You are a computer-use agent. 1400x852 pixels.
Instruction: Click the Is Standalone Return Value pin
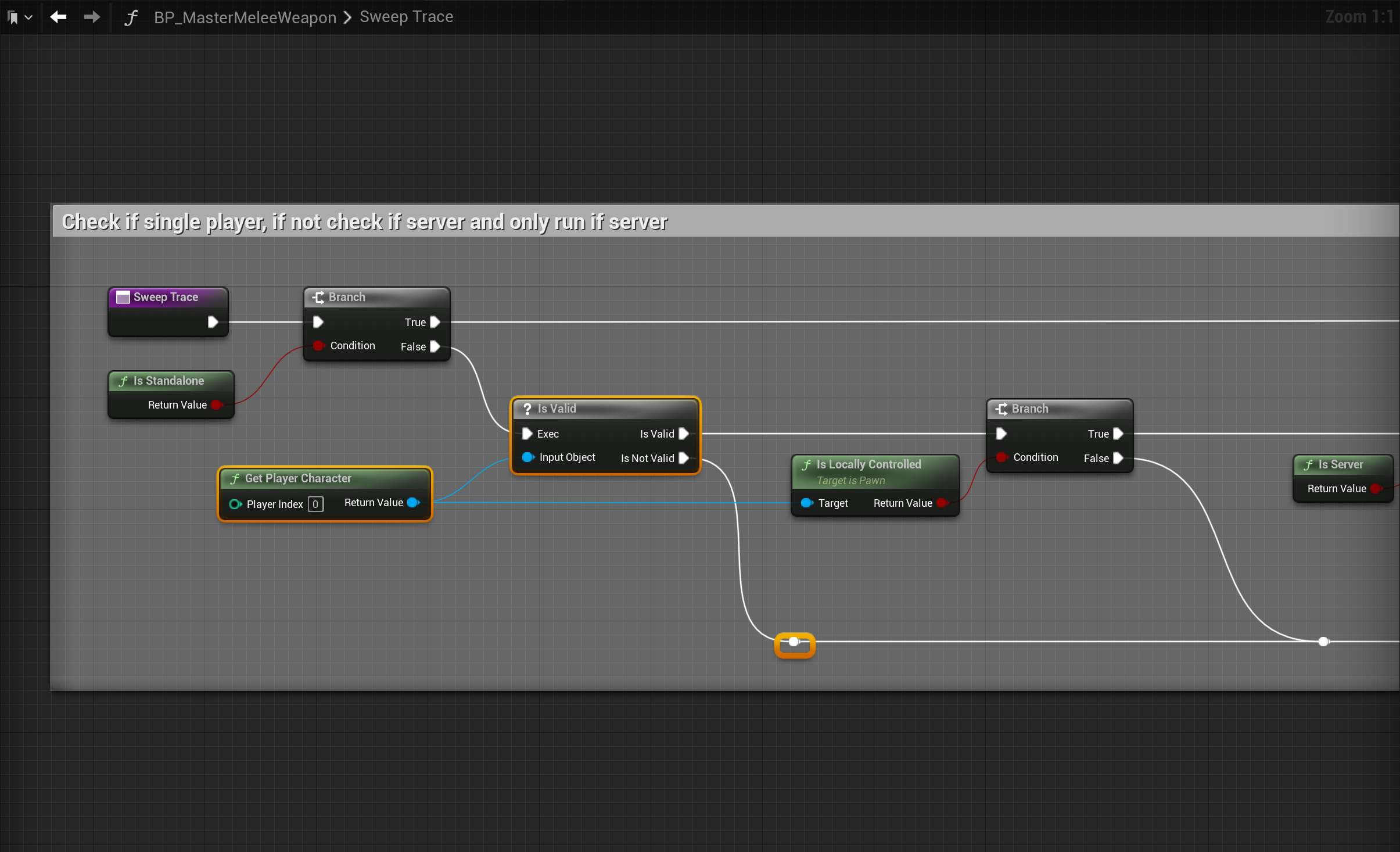coord(217,404)
